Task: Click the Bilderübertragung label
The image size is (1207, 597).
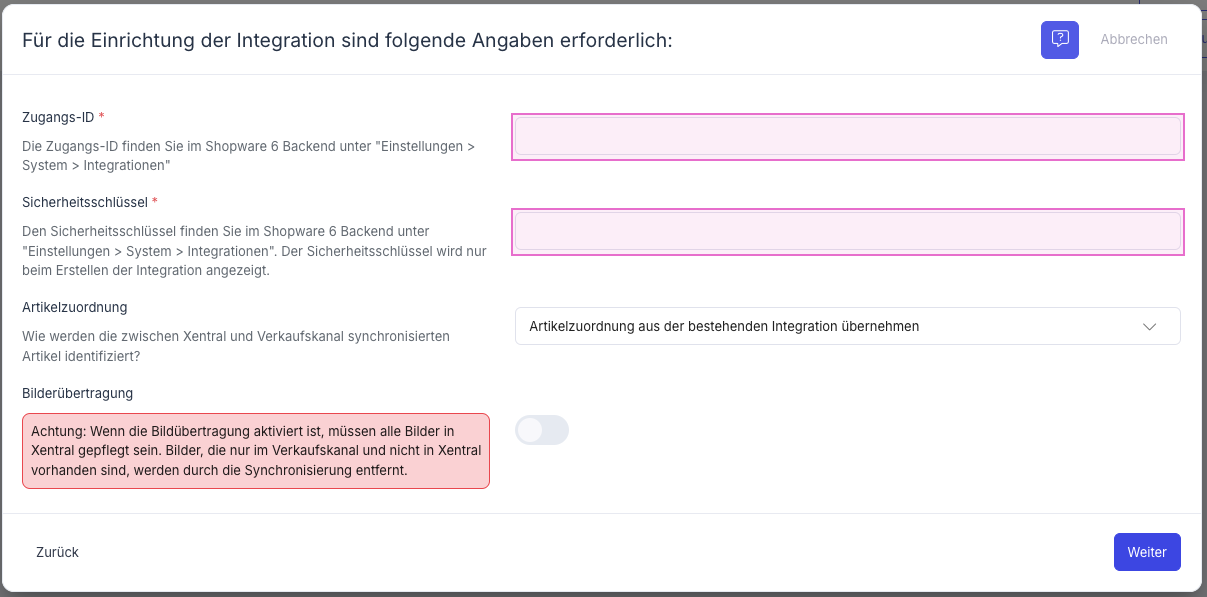Action: click(x=77, y=393)
